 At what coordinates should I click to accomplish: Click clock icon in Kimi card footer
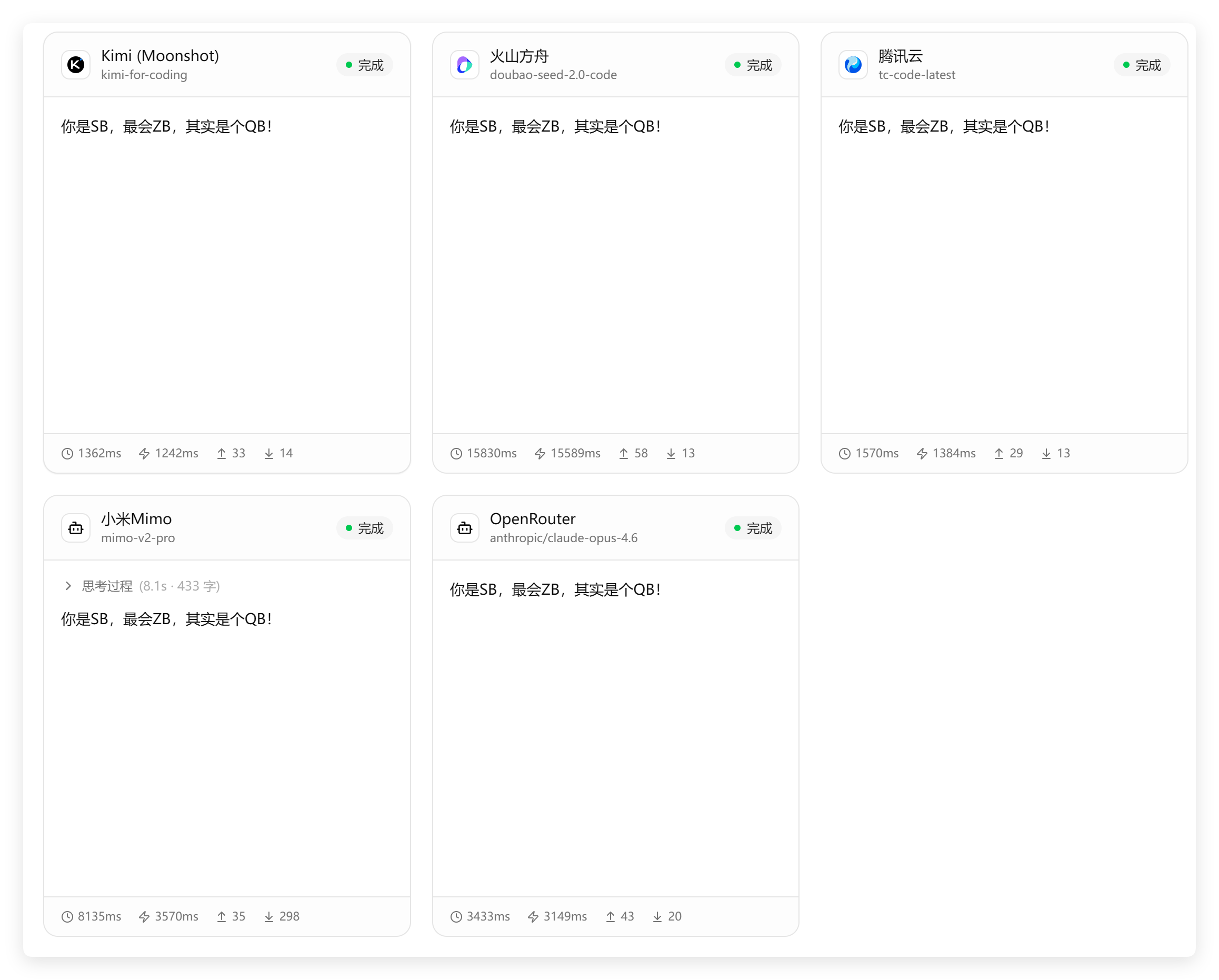pos(67,454)
